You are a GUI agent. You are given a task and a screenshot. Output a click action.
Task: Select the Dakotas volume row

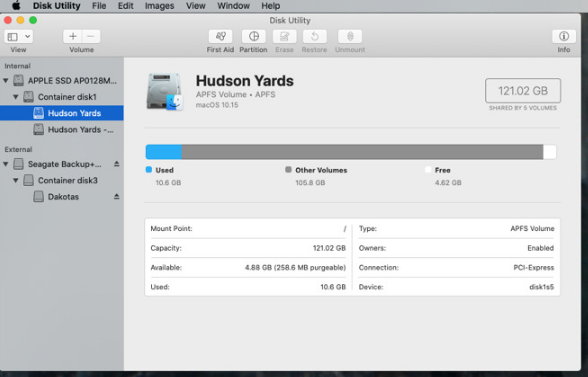tap(62, 197)
